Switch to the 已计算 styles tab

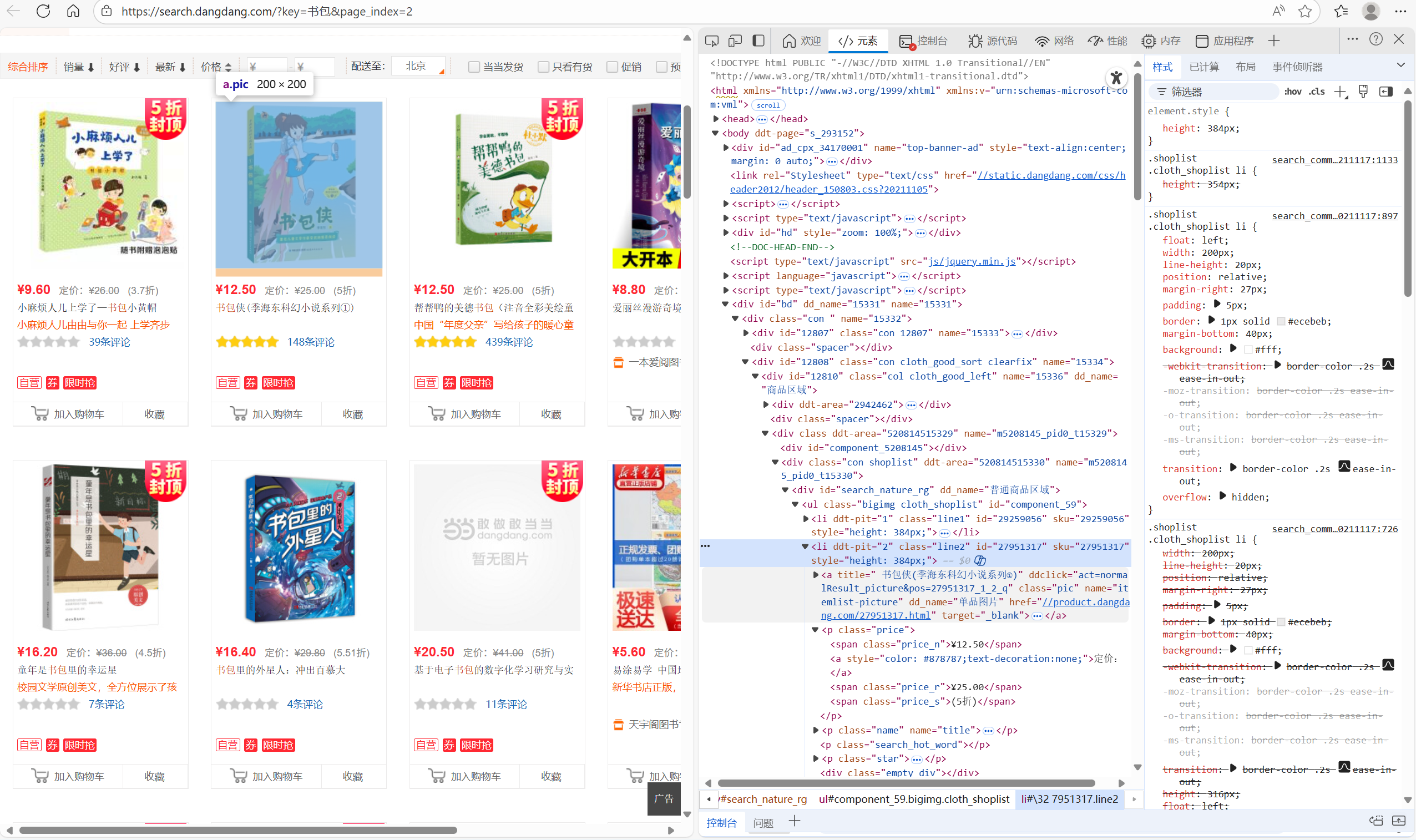1204,67
